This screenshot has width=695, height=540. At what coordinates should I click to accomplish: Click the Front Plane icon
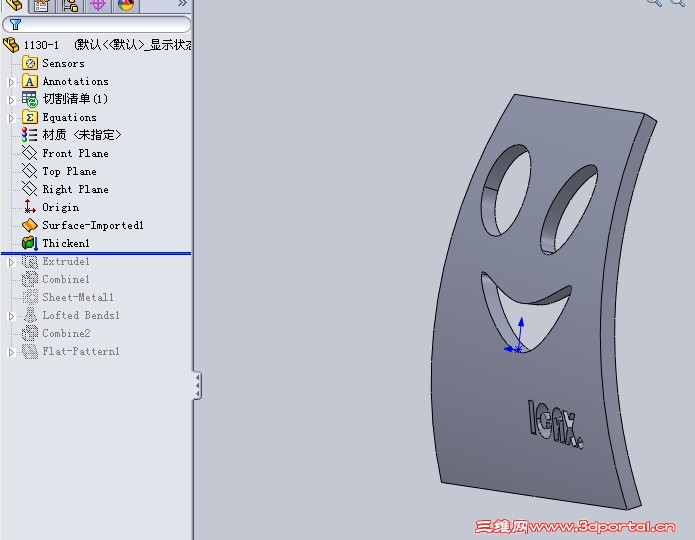point(30,153)
